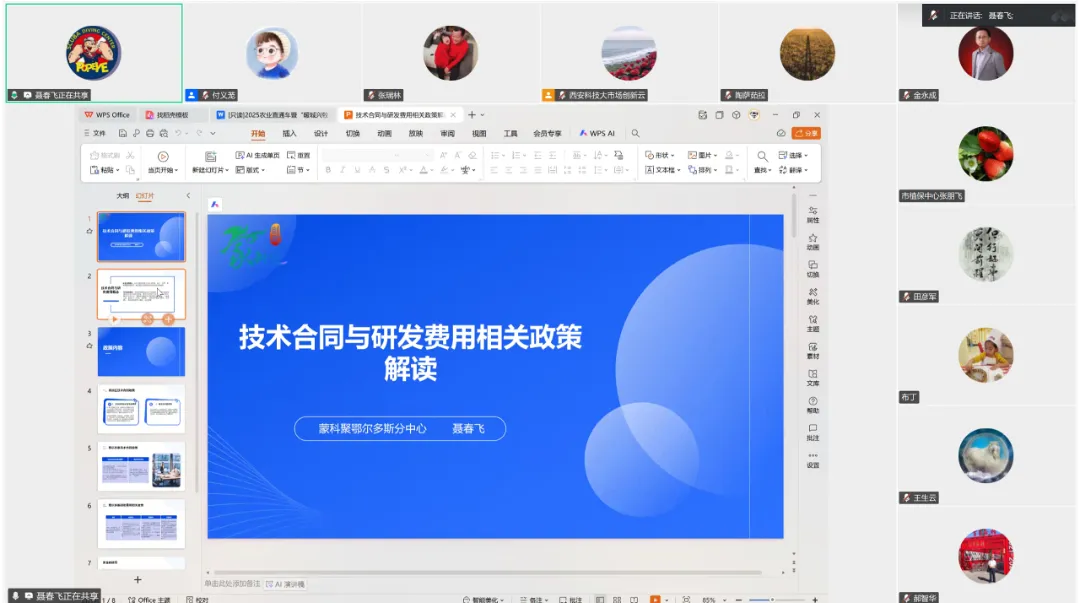Open the 批注 comments side panel
1080x603 pixels.
click(x=813, y=432)
